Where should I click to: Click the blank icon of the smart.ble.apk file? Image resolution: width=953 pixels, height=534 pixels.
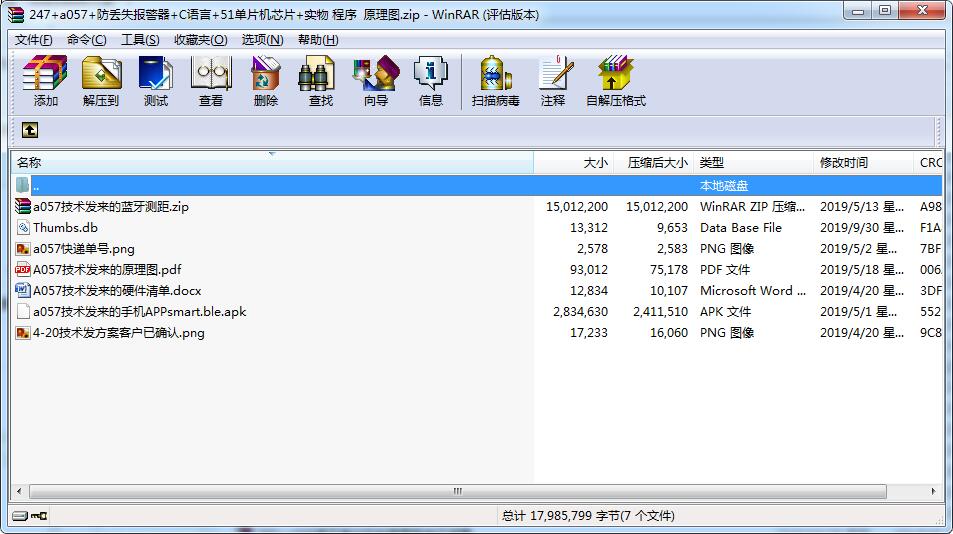coord(22,312)
